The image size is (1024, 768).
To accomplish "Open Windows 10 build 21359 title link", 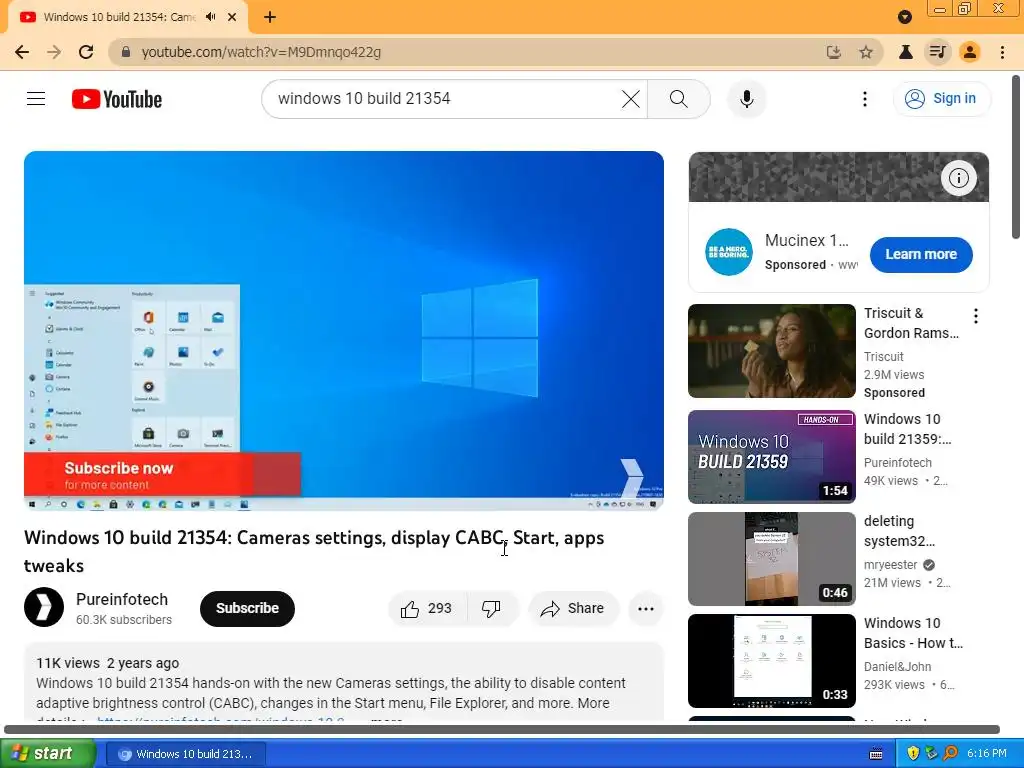I will 908,429.
